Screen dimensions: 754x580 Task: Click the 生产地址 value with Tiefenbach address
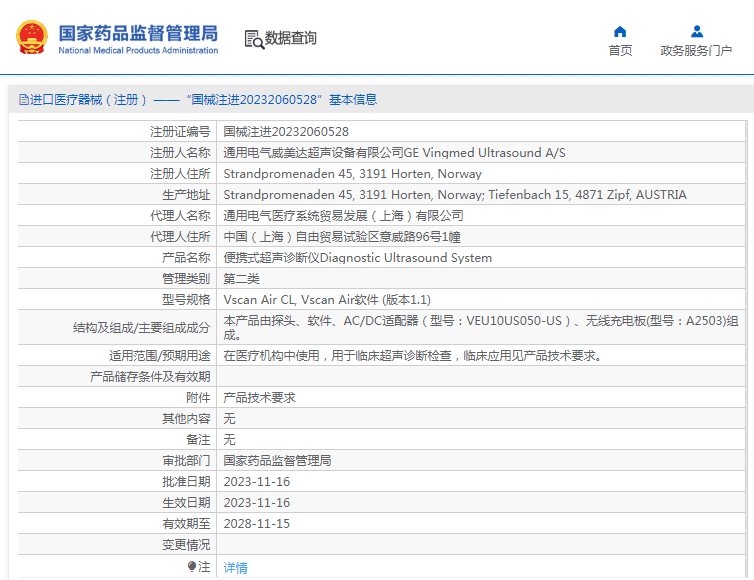tap(454, 195)
